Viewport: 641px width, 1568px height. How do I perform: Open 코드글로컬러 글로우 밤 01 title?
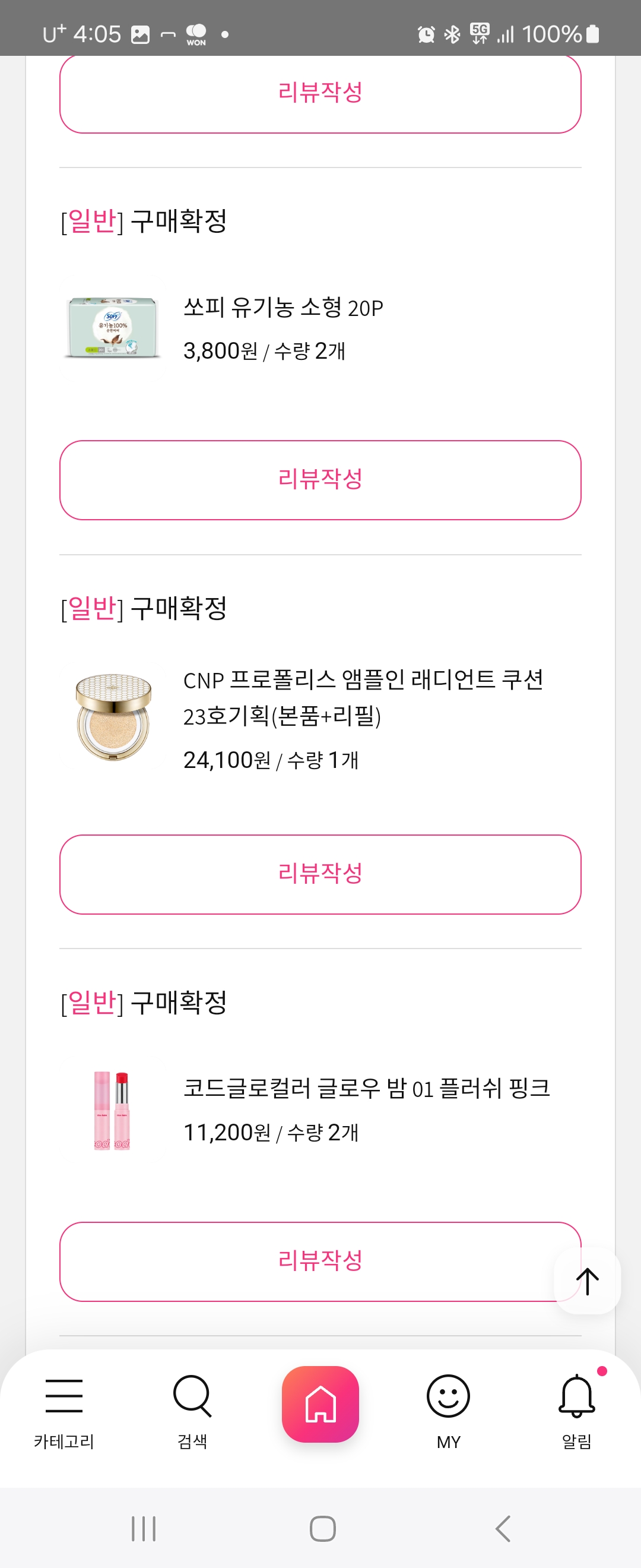coord(367,1088)
